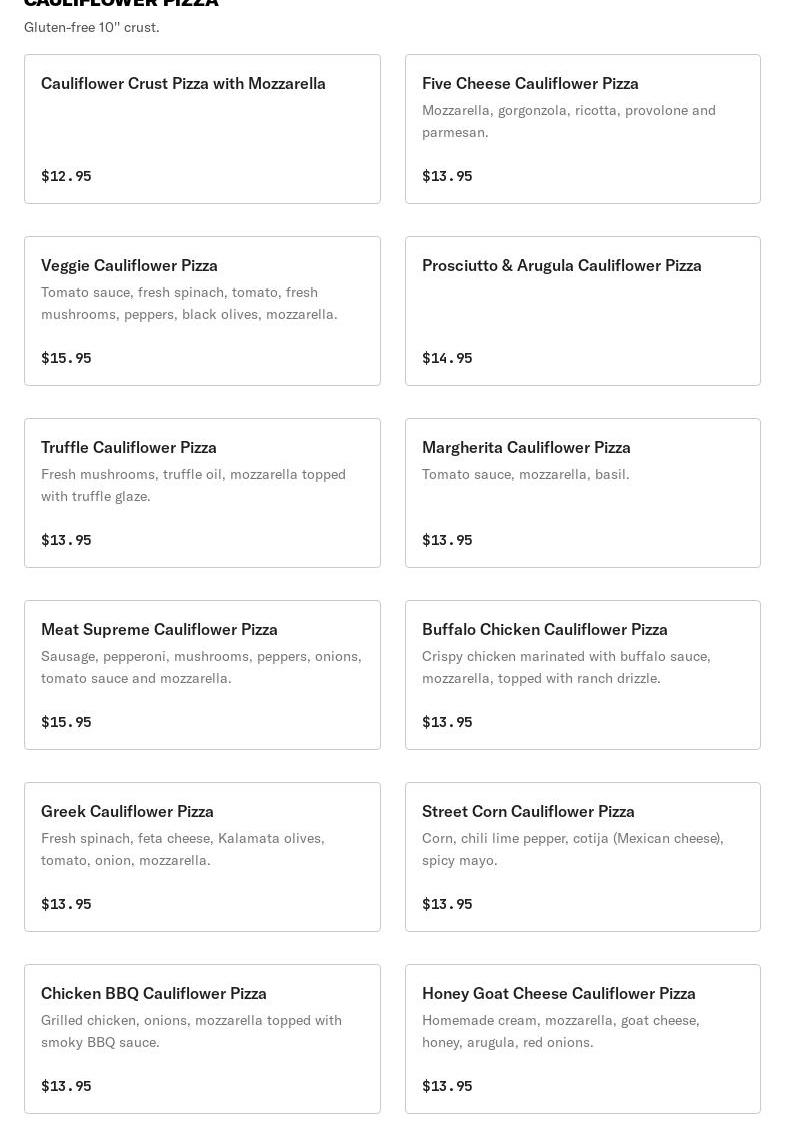Click the Street Corn pizza description text
The width and height of the screenshot is (785, 1141).
click(x=572, y=849)
